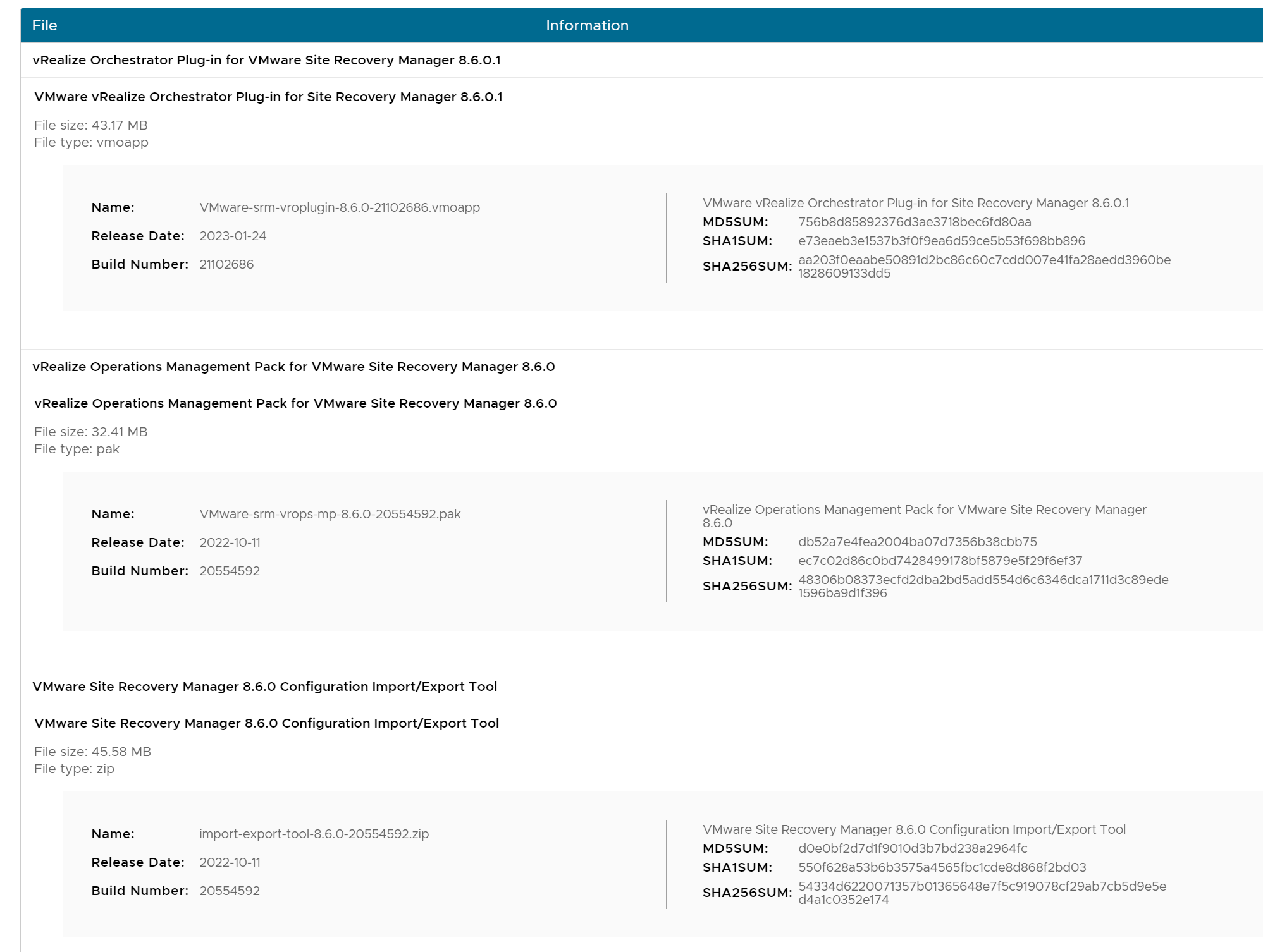Screen dimensions: 1263x952
Task: Select file name VMware-srm-vrops-mp-8.6.0-20554592.pak
Action: point(330,514)
